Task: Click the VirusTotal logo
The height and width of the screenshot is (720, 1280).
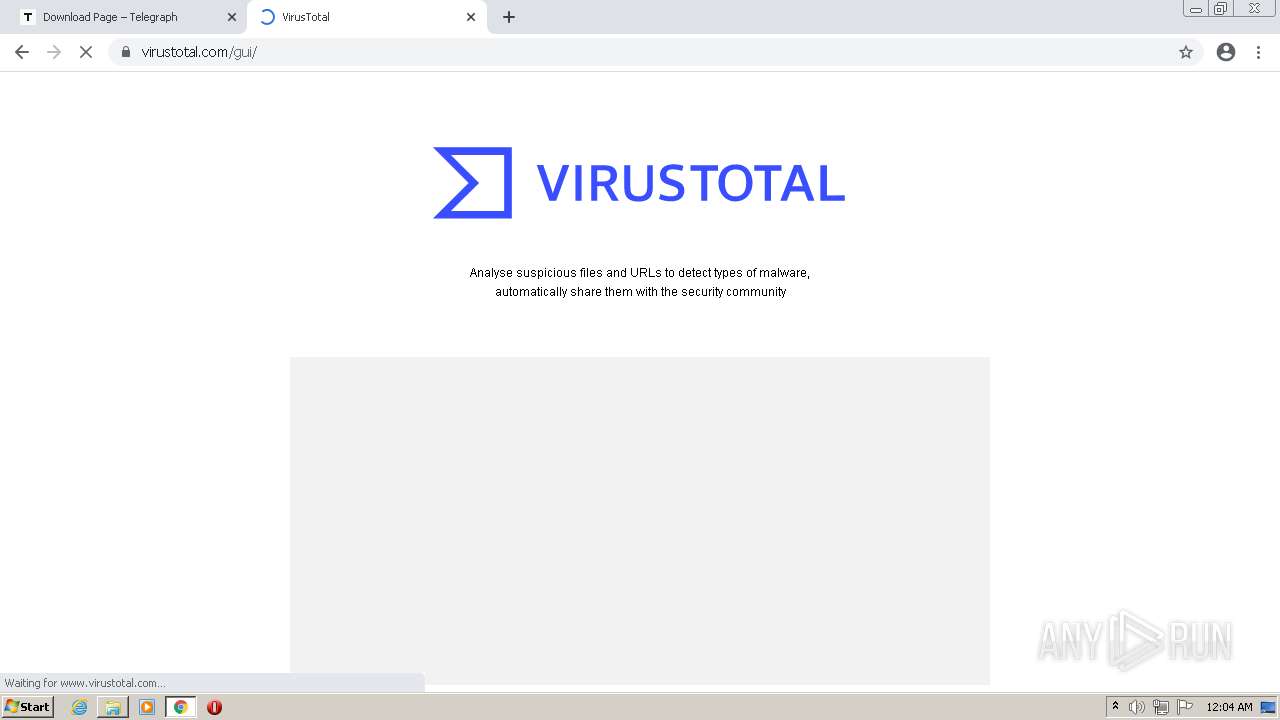Action: (x=639, y=183)
